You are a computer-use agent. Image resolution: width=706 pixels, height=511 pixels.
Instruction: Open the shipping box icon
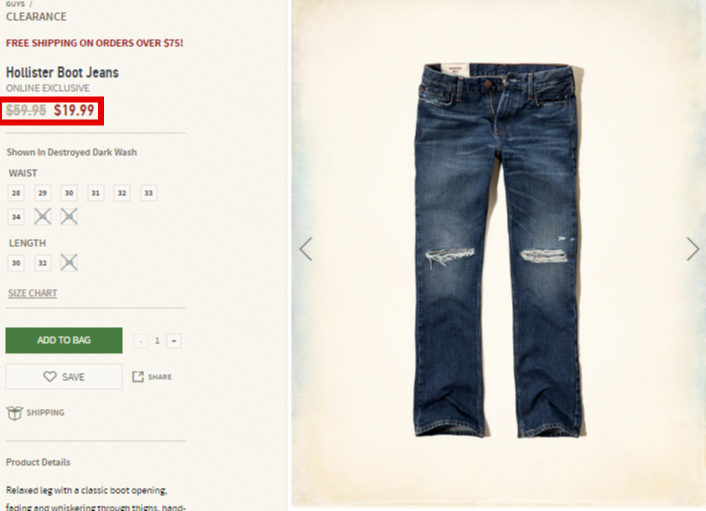click(14, 412)
